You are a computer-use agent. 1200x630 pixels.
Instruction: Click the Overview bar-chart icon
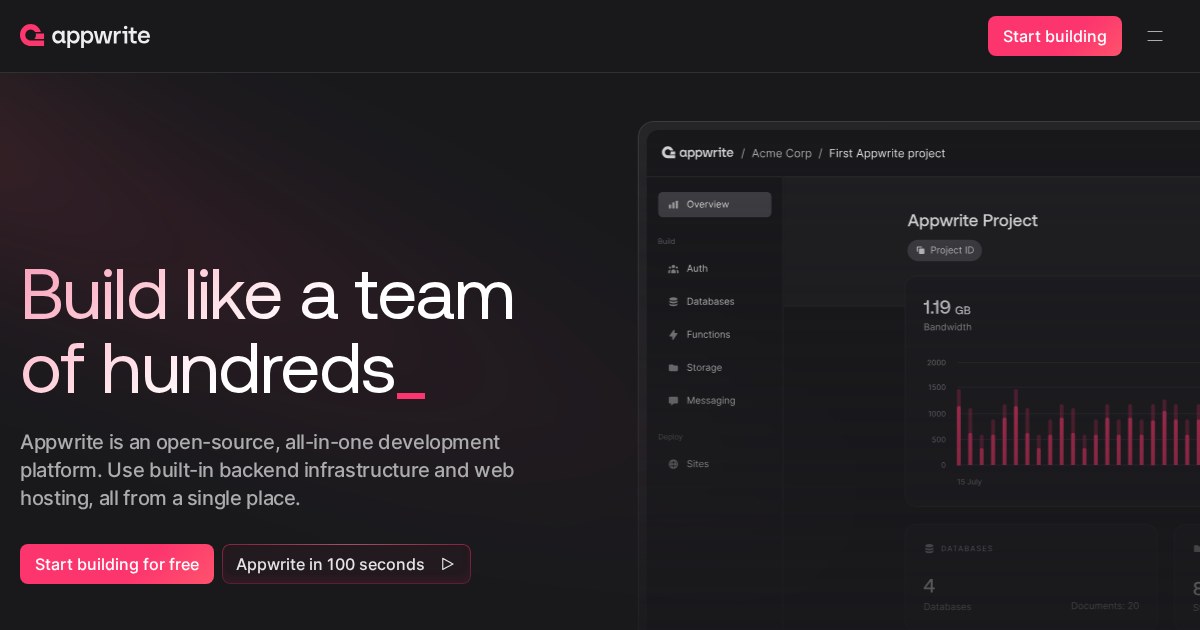pyautogui.click(x=674, y=204)
